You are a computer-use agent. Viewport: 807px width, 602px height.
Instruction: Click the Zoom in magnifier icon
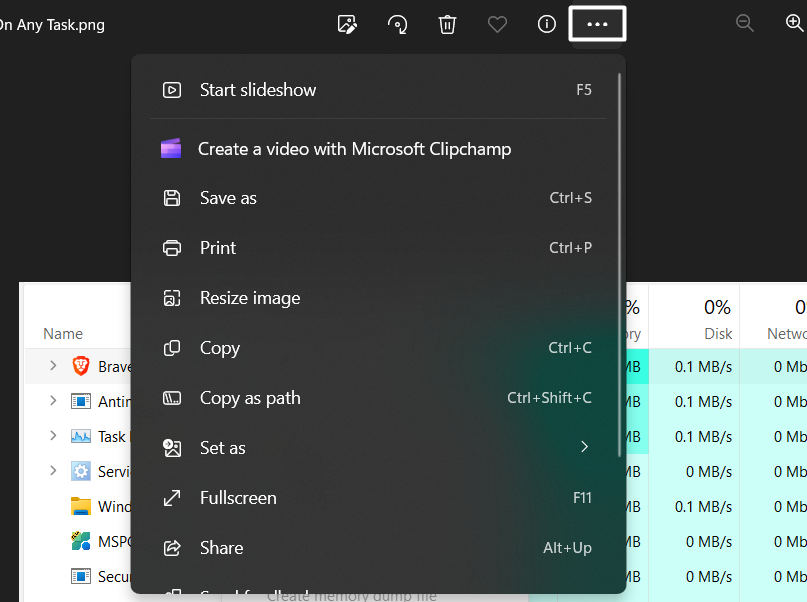(794, 24)
